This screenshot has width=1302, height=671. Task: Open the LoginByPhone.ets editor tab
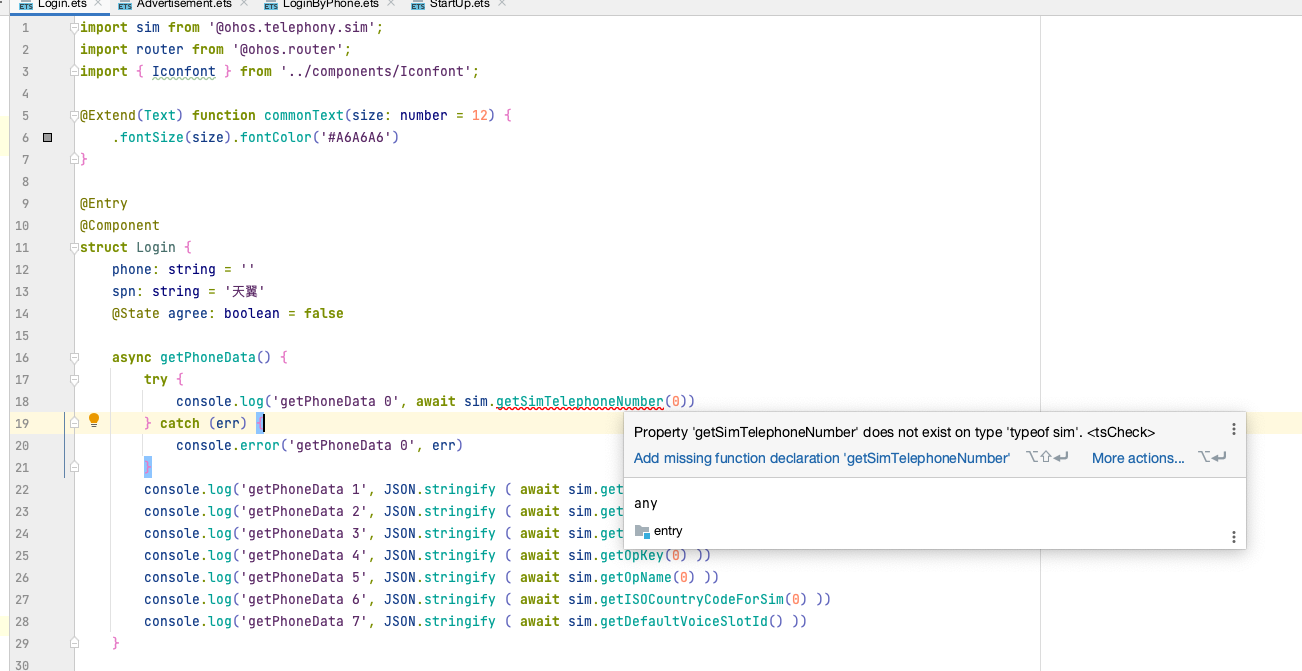[x=331, y=4]
